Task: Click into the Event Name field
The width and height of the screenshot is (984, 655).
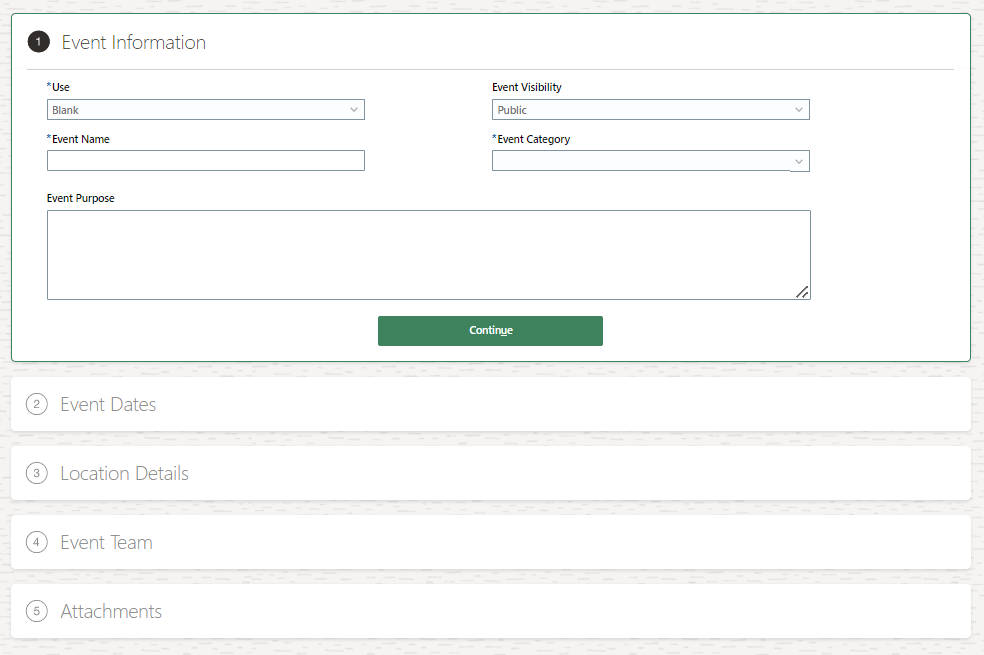Action: [x=205, y=161]
